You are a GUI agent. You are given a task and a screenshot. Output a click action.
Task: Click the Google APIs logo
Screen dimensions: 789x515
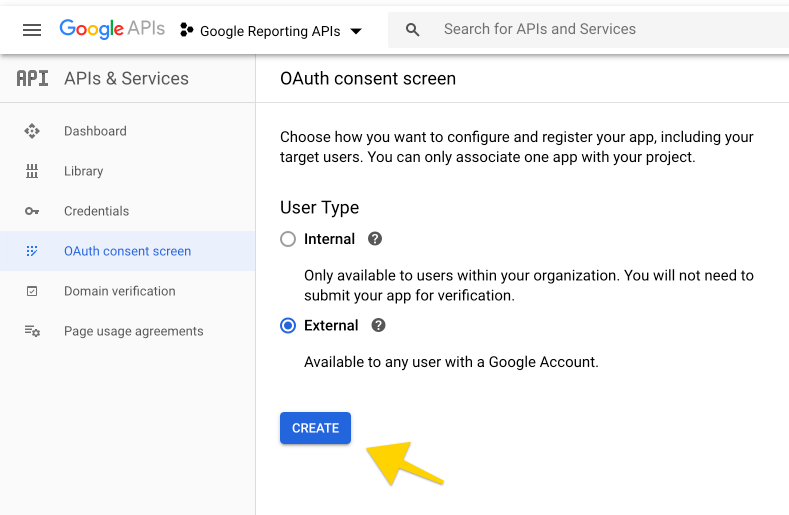pos(112,29)
